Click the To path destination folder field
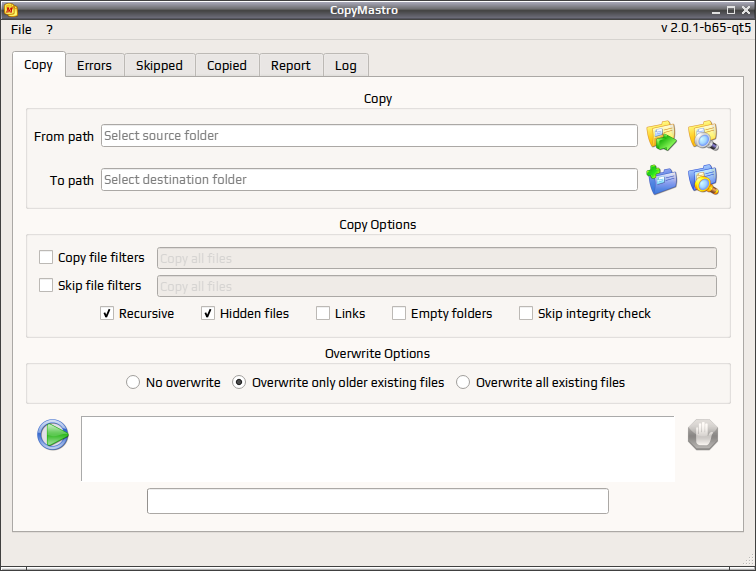This screenshot has height=571, width=756. click(369, 179)
